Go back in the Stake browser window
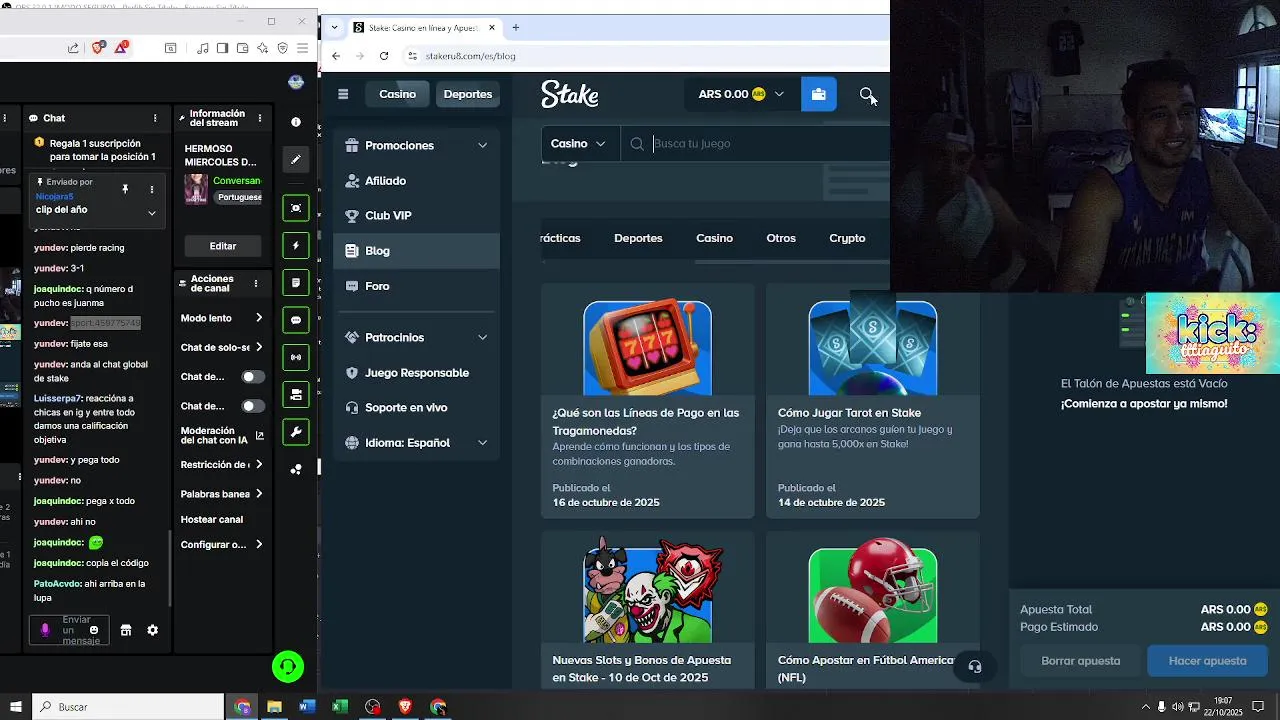The image size is (1280, 720). (x=336, y=56)
